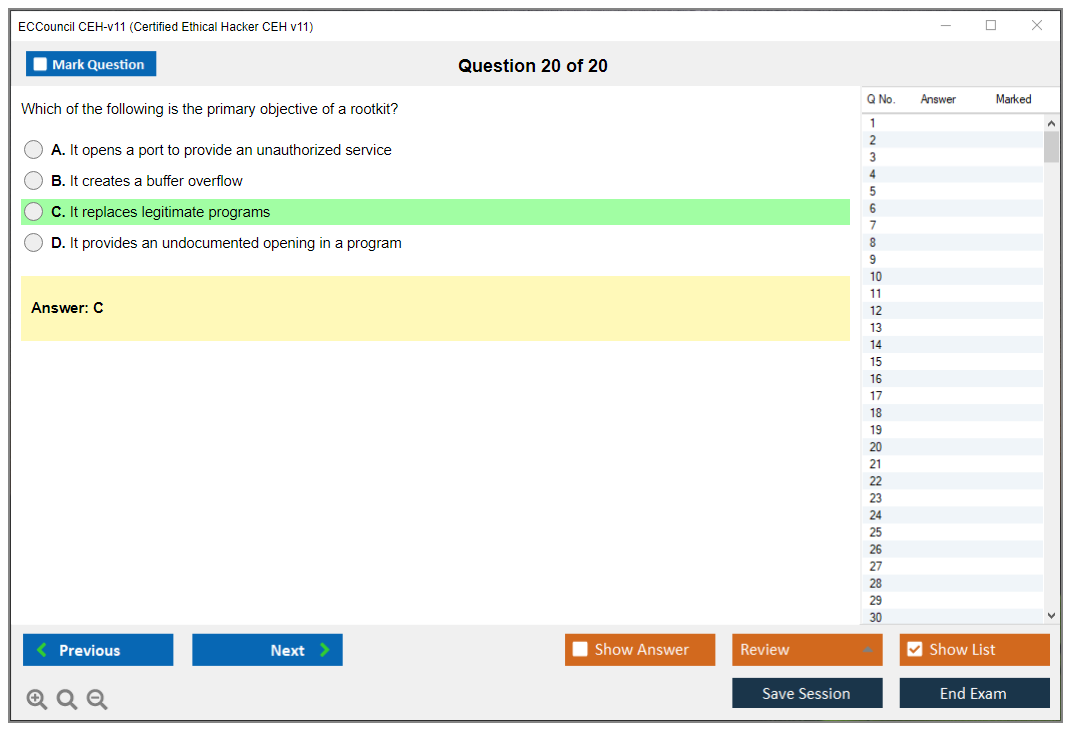Click the zoom in magnifier icon
This screenshot has height=735, width=1075.
click(x=37, y=699)
